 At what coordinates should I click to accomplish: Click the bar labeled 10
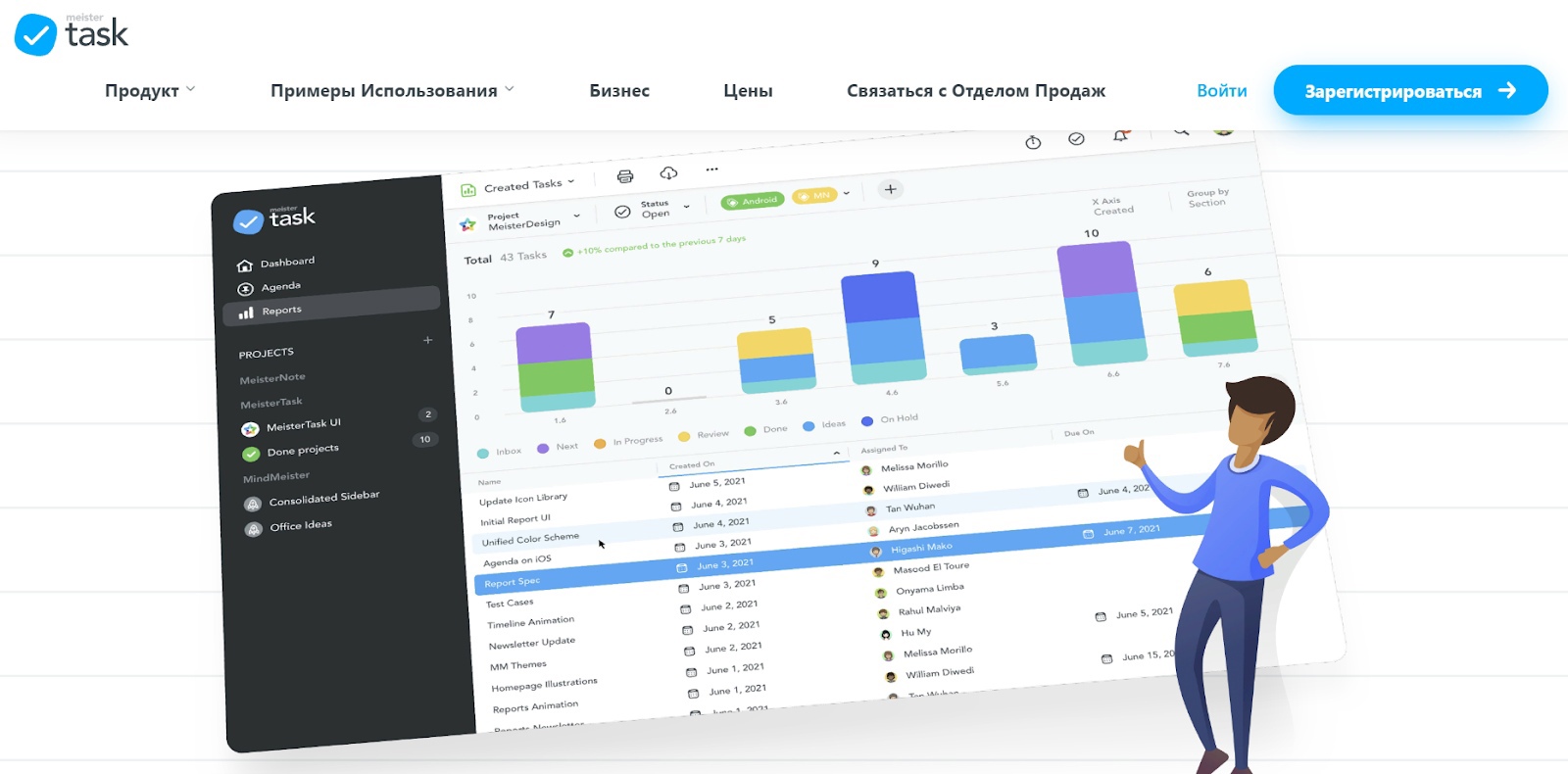(x=1102, y=304)
